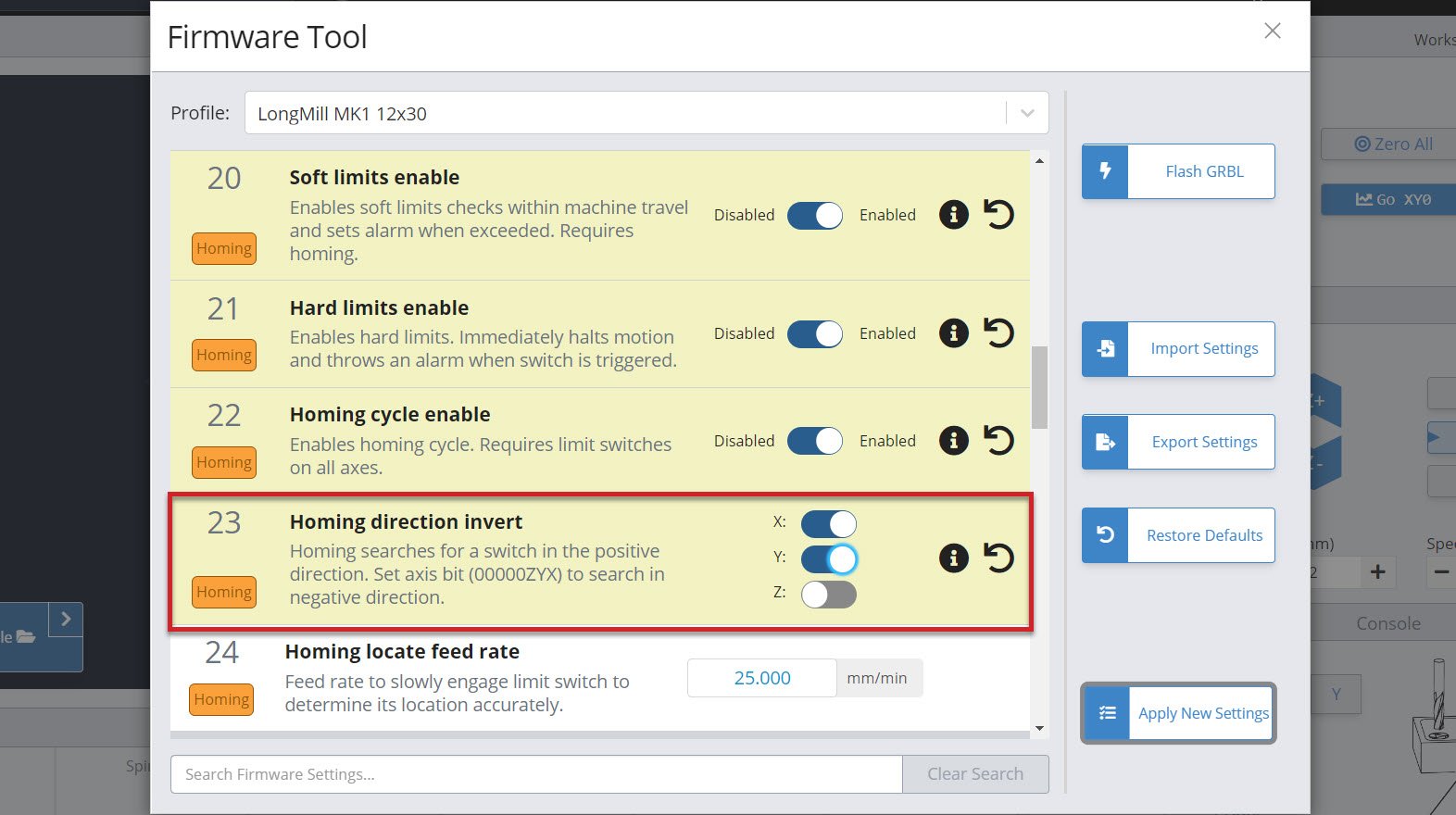Viewport: 1456px width, 815px height.
Task: Click Export Settings button
Action: pyautogui.click(x=1178, y=442)
